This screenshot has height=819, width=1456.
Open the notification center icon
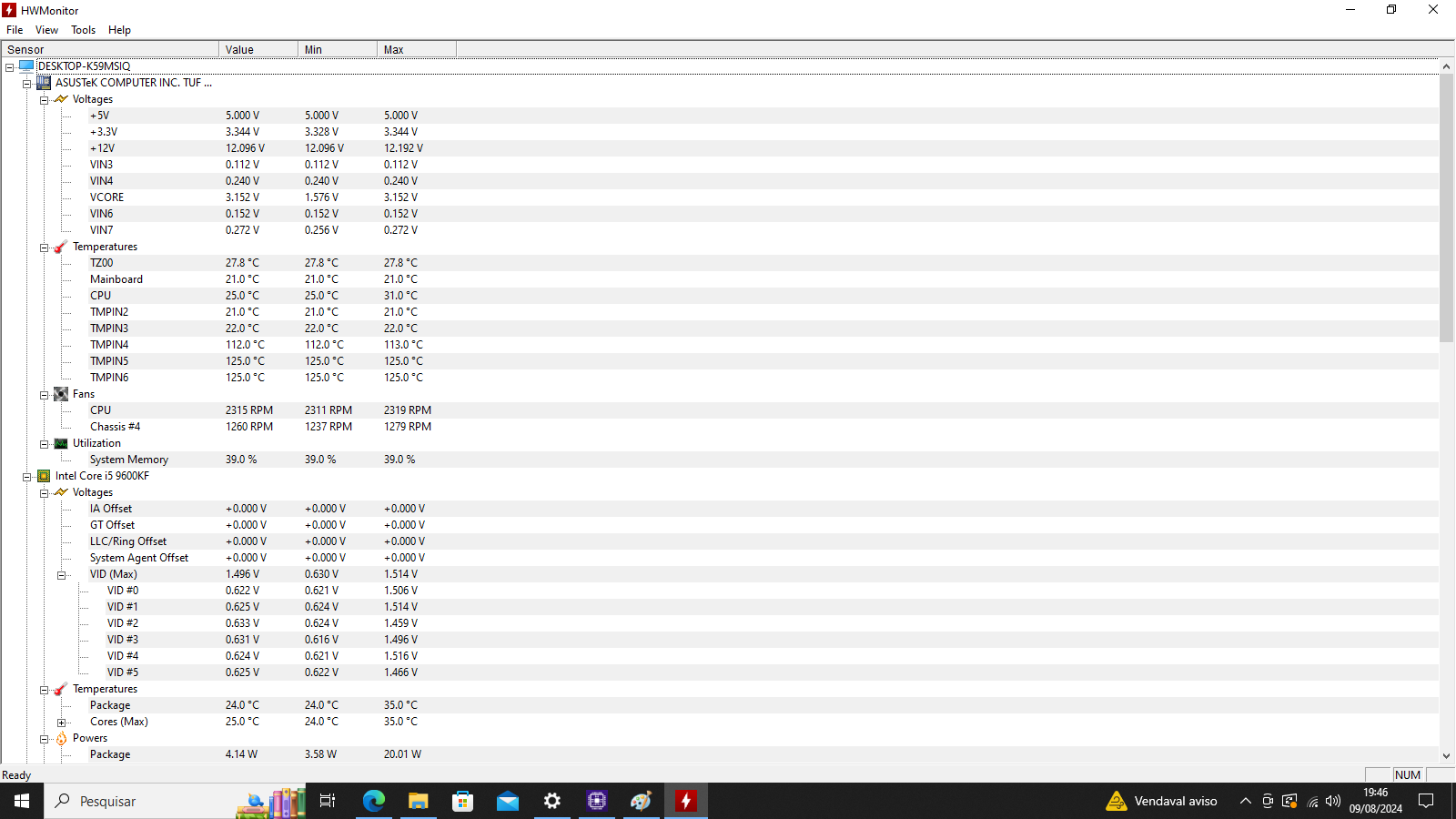click(x=1426, y=801)
